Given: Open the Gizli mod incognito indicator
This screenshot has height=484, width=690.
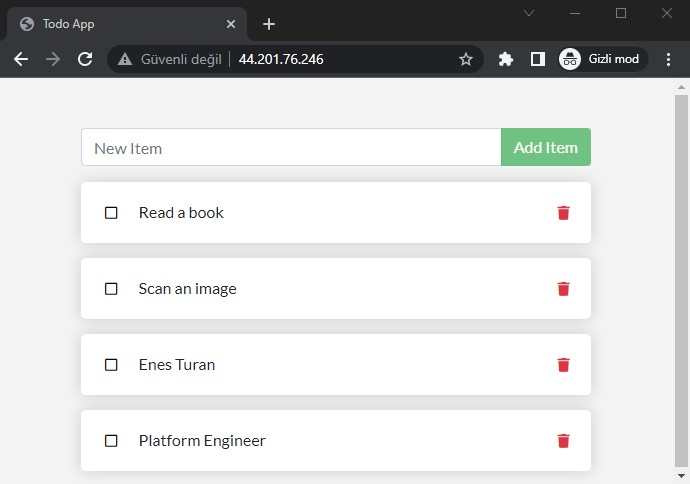Looking at the screenshot, I should point(602,59).
